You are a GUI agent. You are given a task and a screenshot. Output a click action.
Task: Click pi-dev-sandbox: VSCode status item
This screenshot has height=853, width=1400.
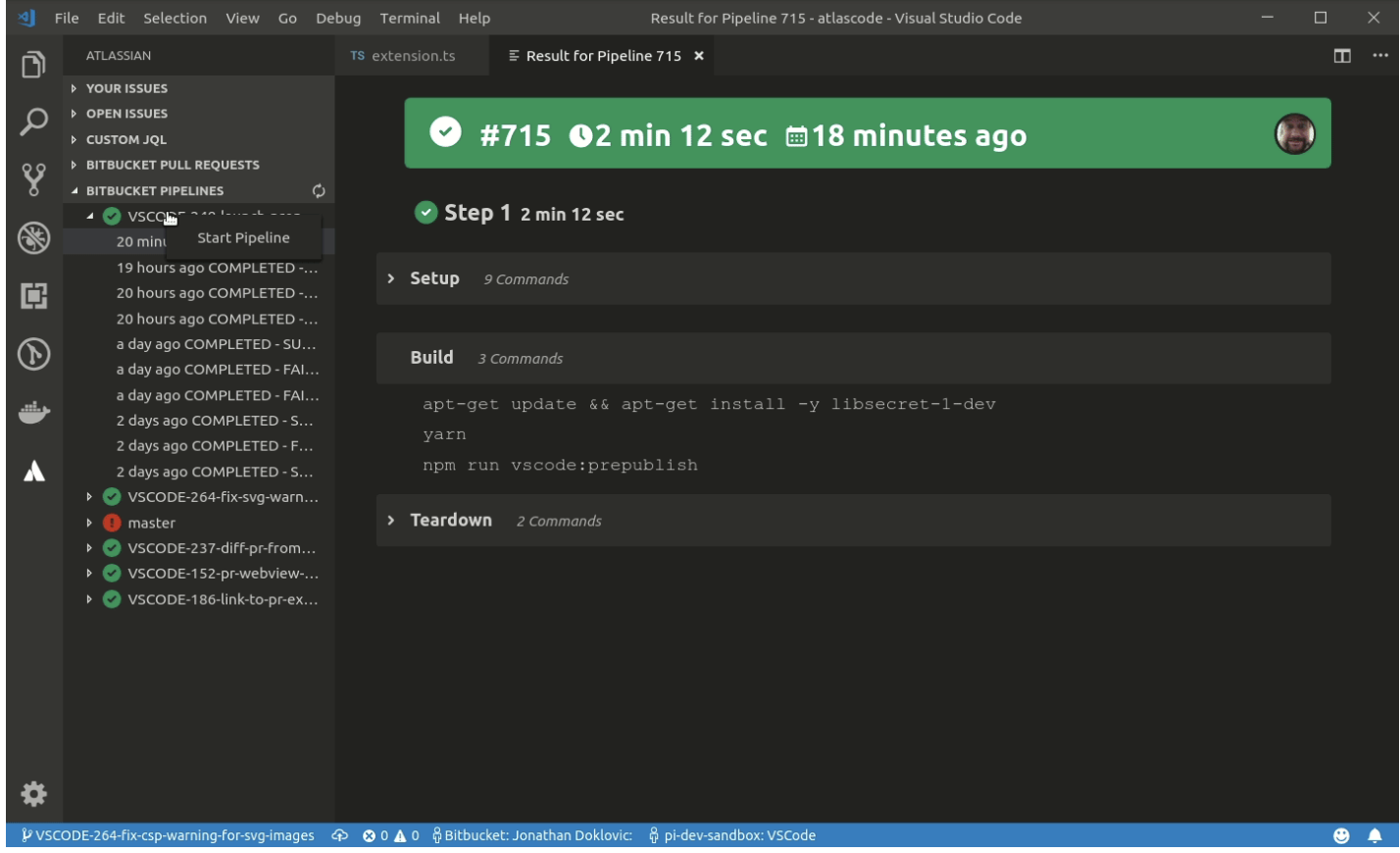click(x=731, y=835)
